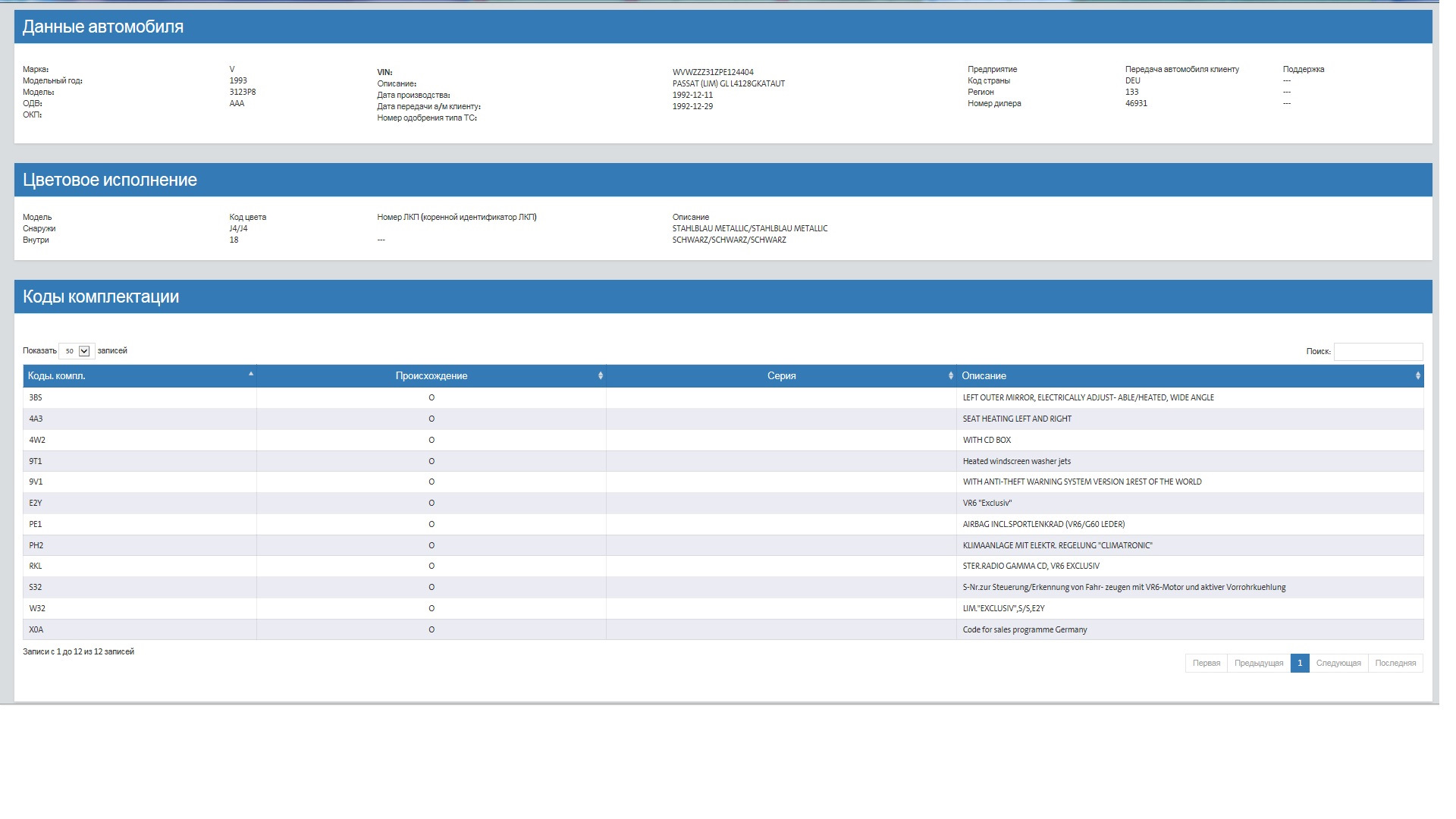Image resolution: width=1456 pixels, height=819 pixels.
Task: Go to Следующая page button
Action: click(x=1338, y=663)
